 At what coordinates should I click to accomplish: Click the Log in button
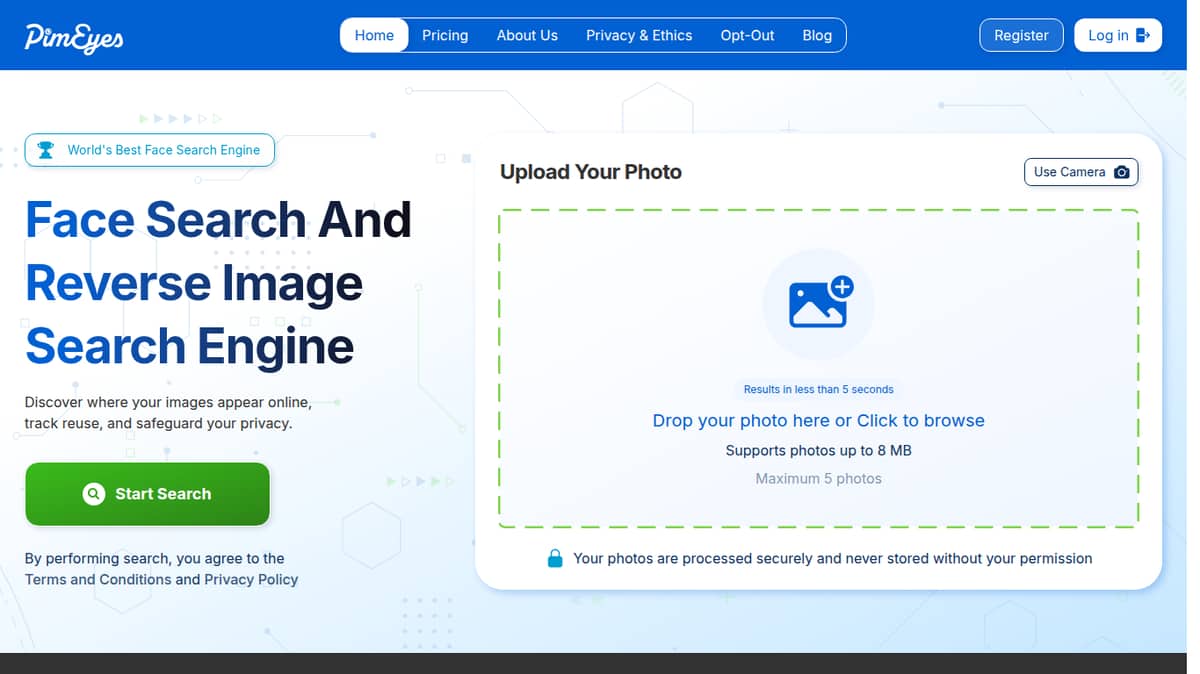pos(1118,35)
